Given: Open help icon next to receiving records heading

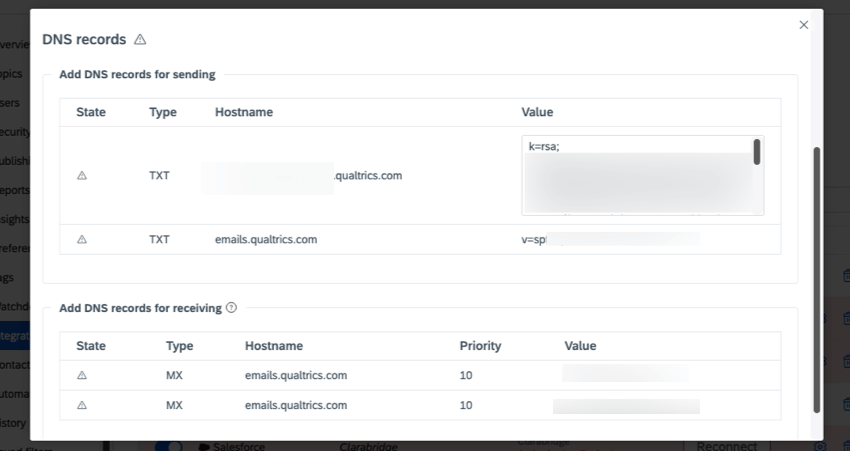Looking at the screenshot, I should click(x=231, y=308).
